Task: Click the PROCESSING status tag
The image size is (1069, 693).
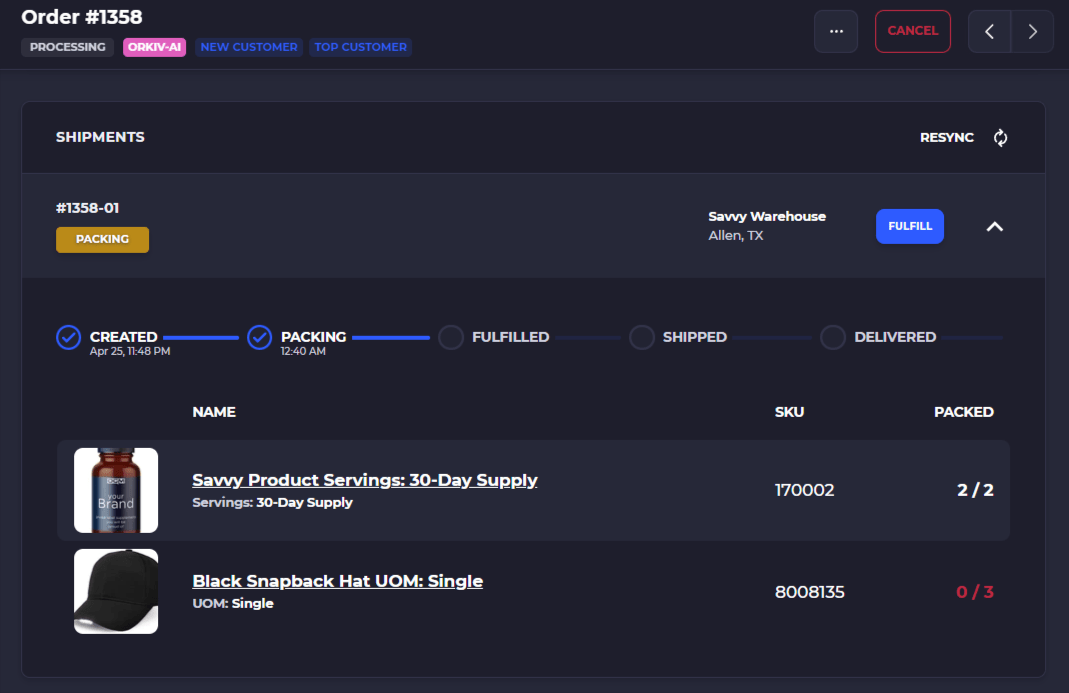Action: [67, 47]
